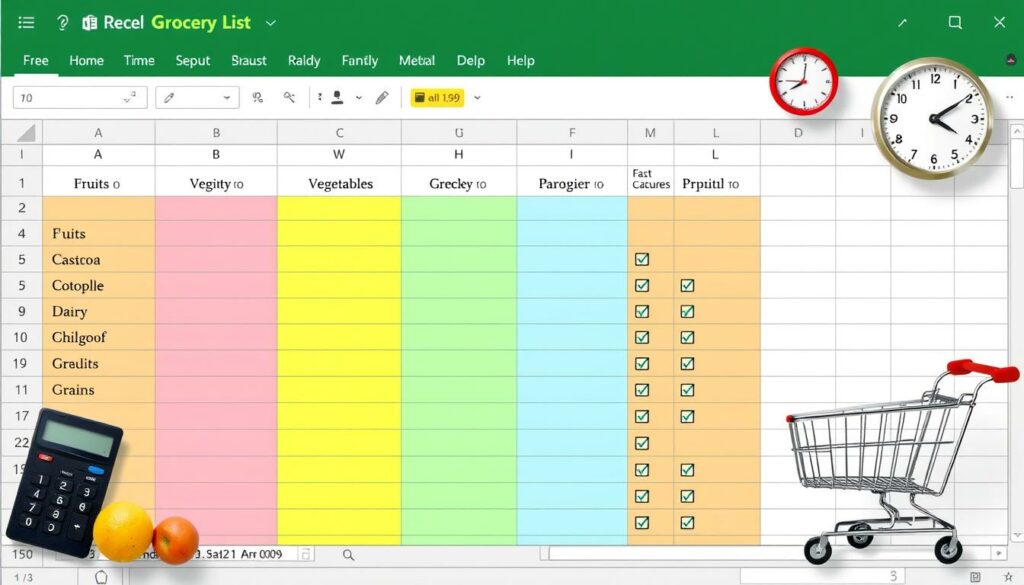
Task: Click the Recel app logo icon
Action: pyautogui.click(x=89, y=23)
